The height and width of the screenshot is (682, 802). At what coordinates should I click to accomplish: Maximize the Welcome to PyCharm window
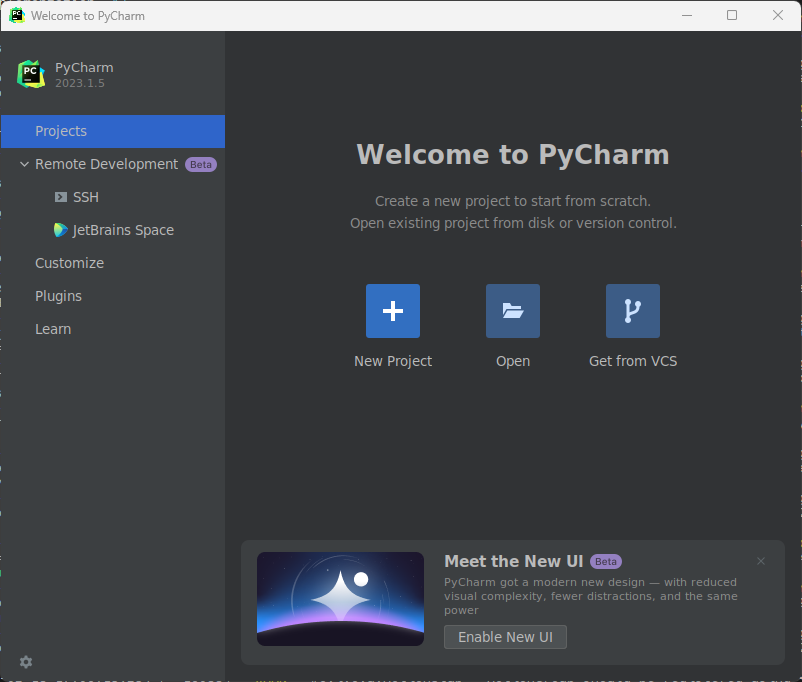point(732,15)
